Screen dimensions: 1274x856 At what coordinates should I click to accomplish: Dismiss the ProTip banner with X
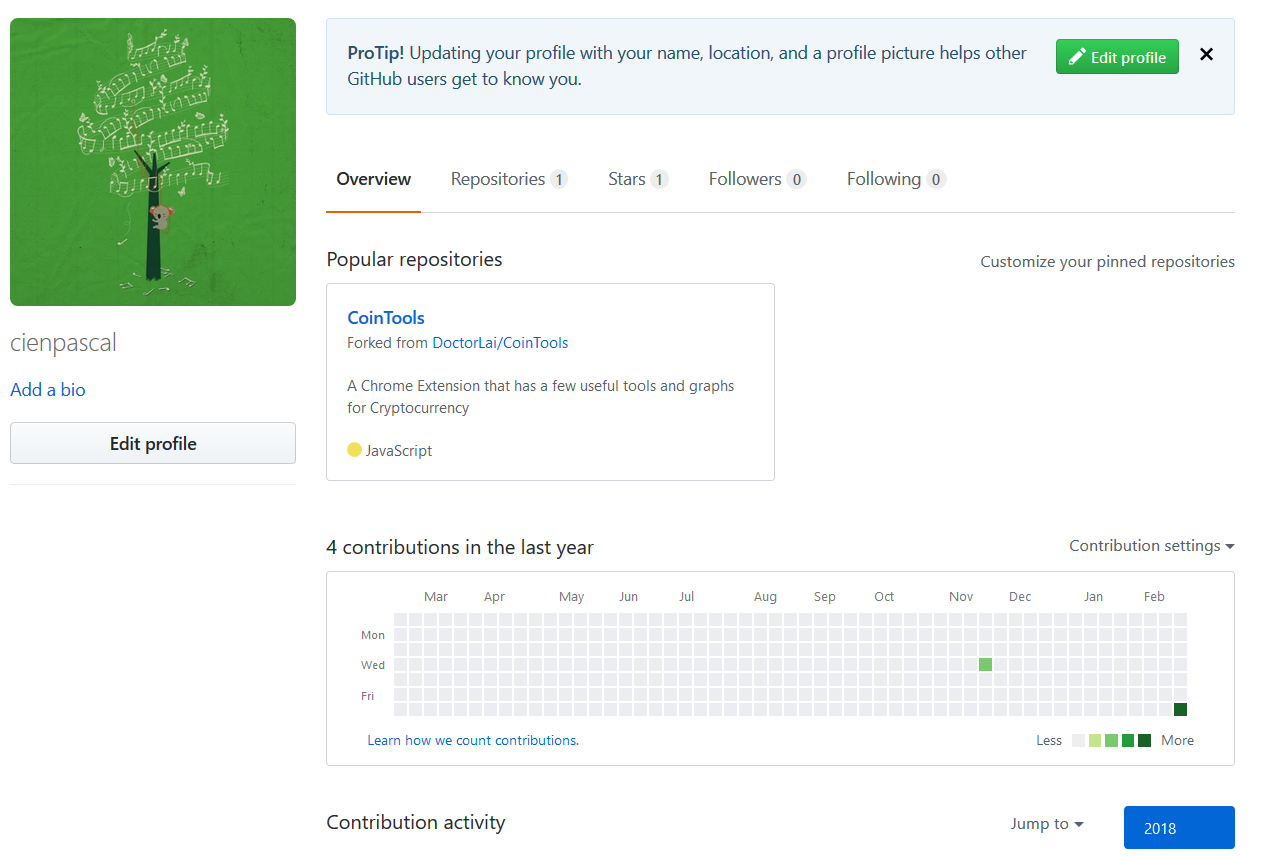click(x=1206, y=55)
